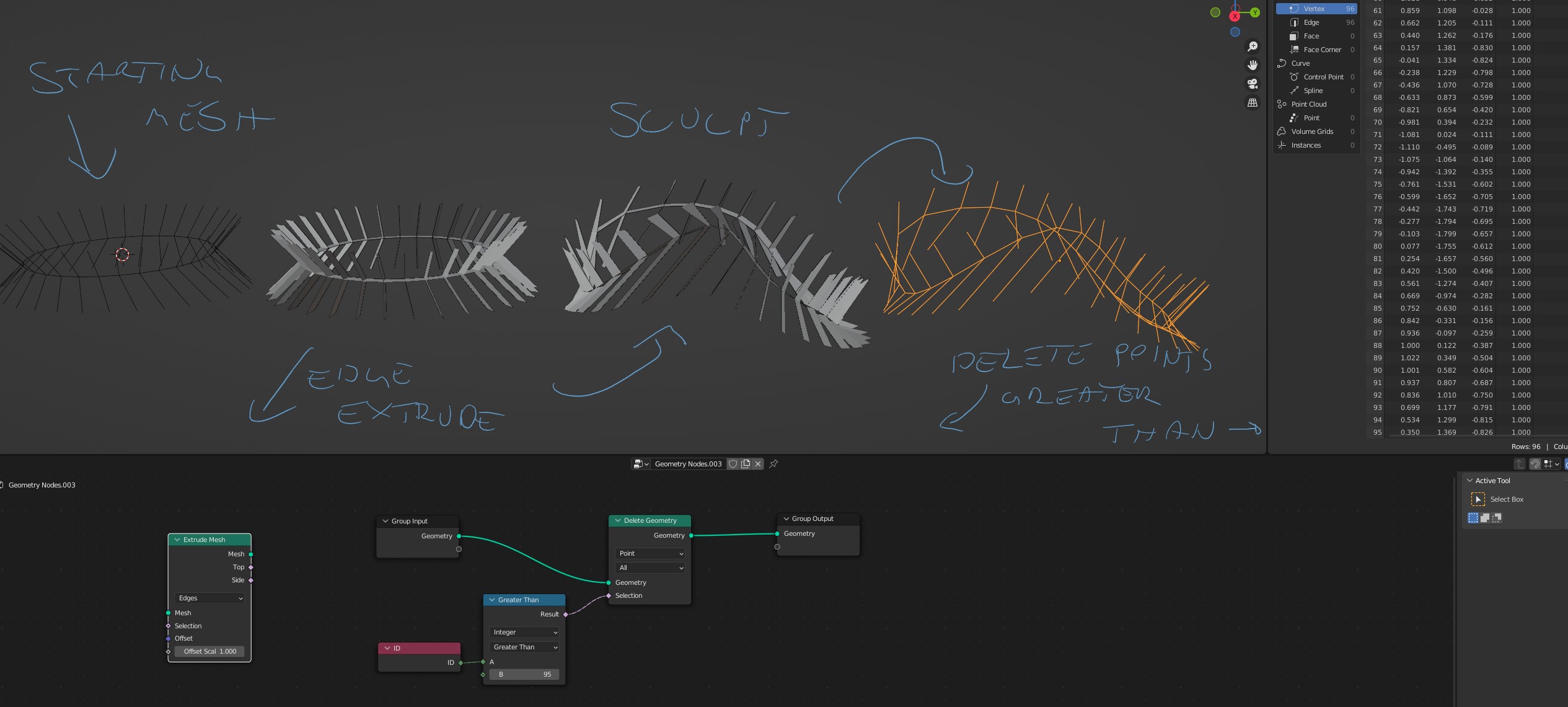Collapse the Extrude Mesh node

[x=177, y=540]
